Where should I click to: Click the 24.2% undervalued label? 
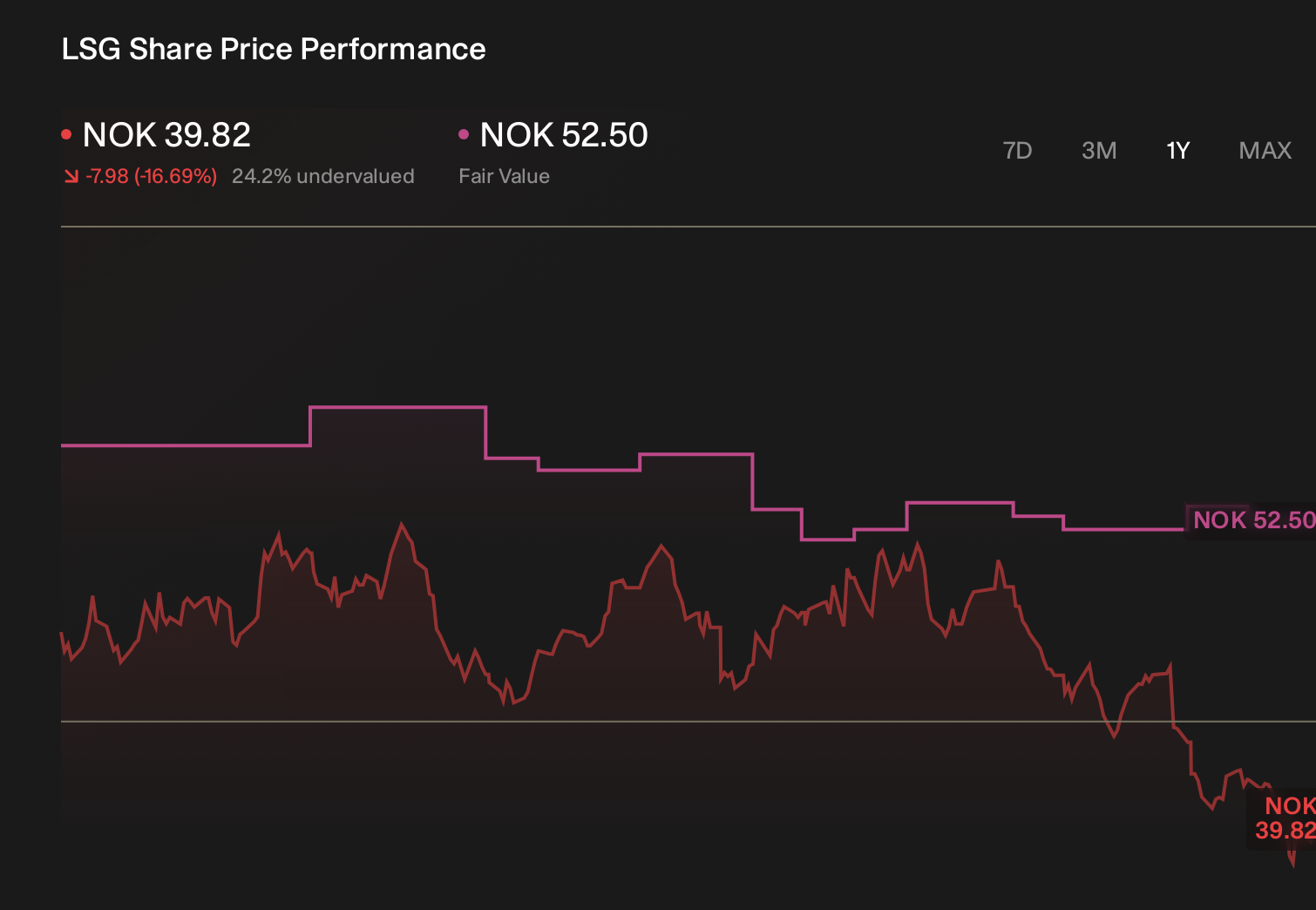click(x=323, y=176)
